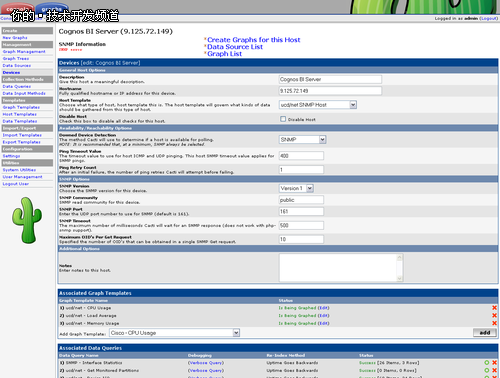Screen dimensions: 500x378
Task: Reload the SNMP Interface Statistics data query
Action: pos(487,362)
